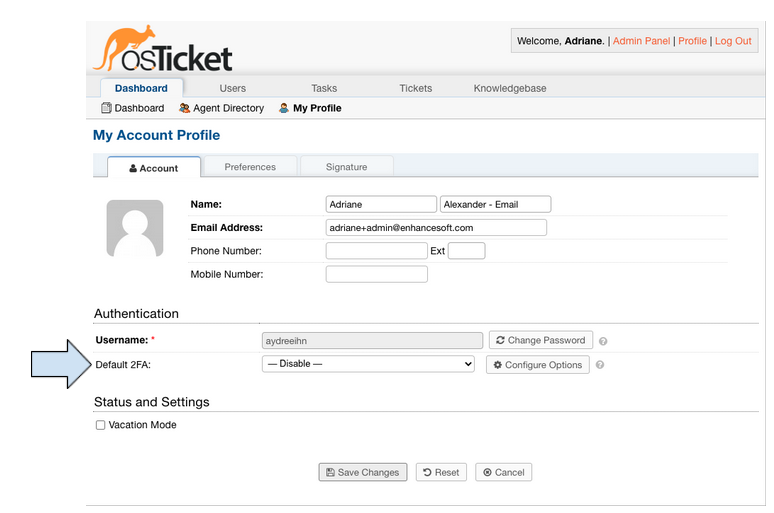
Task: Click the profile avatar placeholder image
Action: pos(135,228)
